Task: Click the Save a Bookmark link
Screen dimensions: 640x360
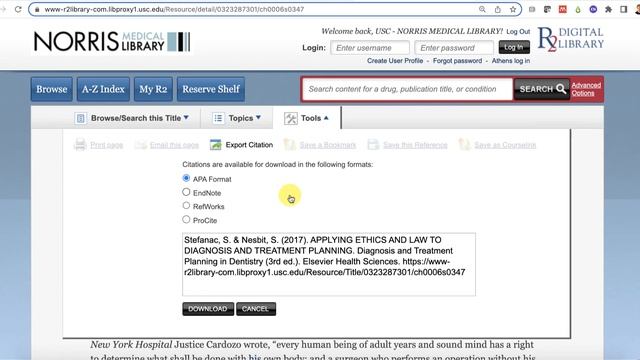Action: [x=328, y=145]
